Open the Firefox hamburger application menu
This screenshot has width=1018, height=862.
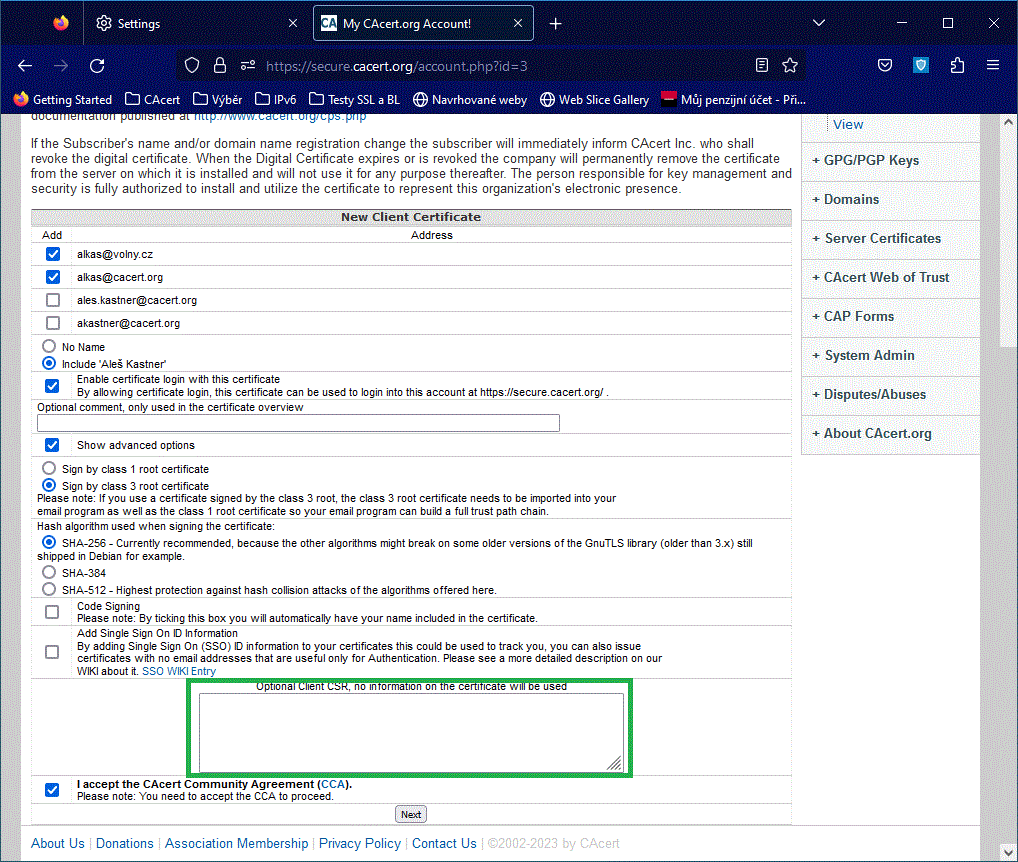pyautogui.click(x=993, y=66)
